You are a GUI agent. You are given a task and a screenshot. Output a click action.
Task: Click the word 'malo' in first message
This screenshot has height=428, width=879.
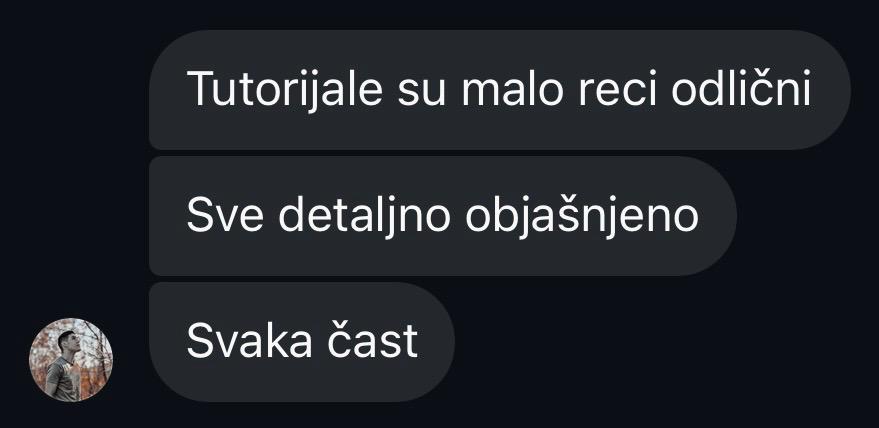pyautogui.click(x=512, y=88)
